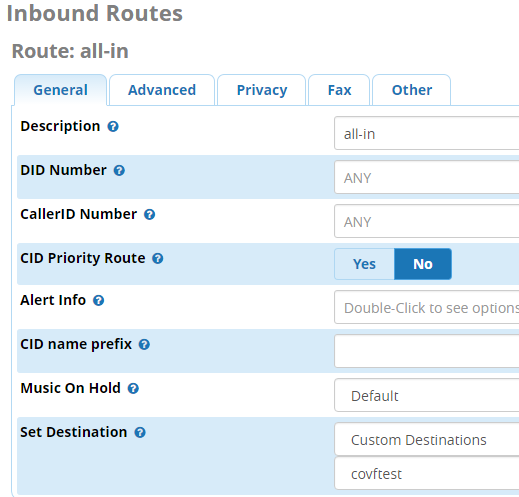Open the Music On Hold Default dropdown
Screen dimensions: 519x497
pos(427,395)
